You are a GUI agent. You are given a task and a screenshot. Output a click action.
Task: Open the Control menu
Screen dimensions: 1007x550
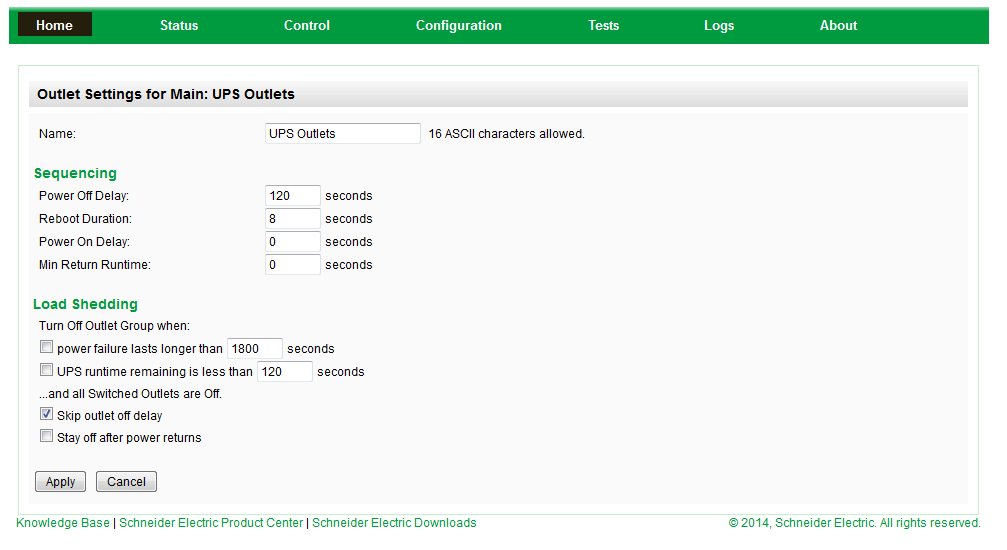[307, 25]
